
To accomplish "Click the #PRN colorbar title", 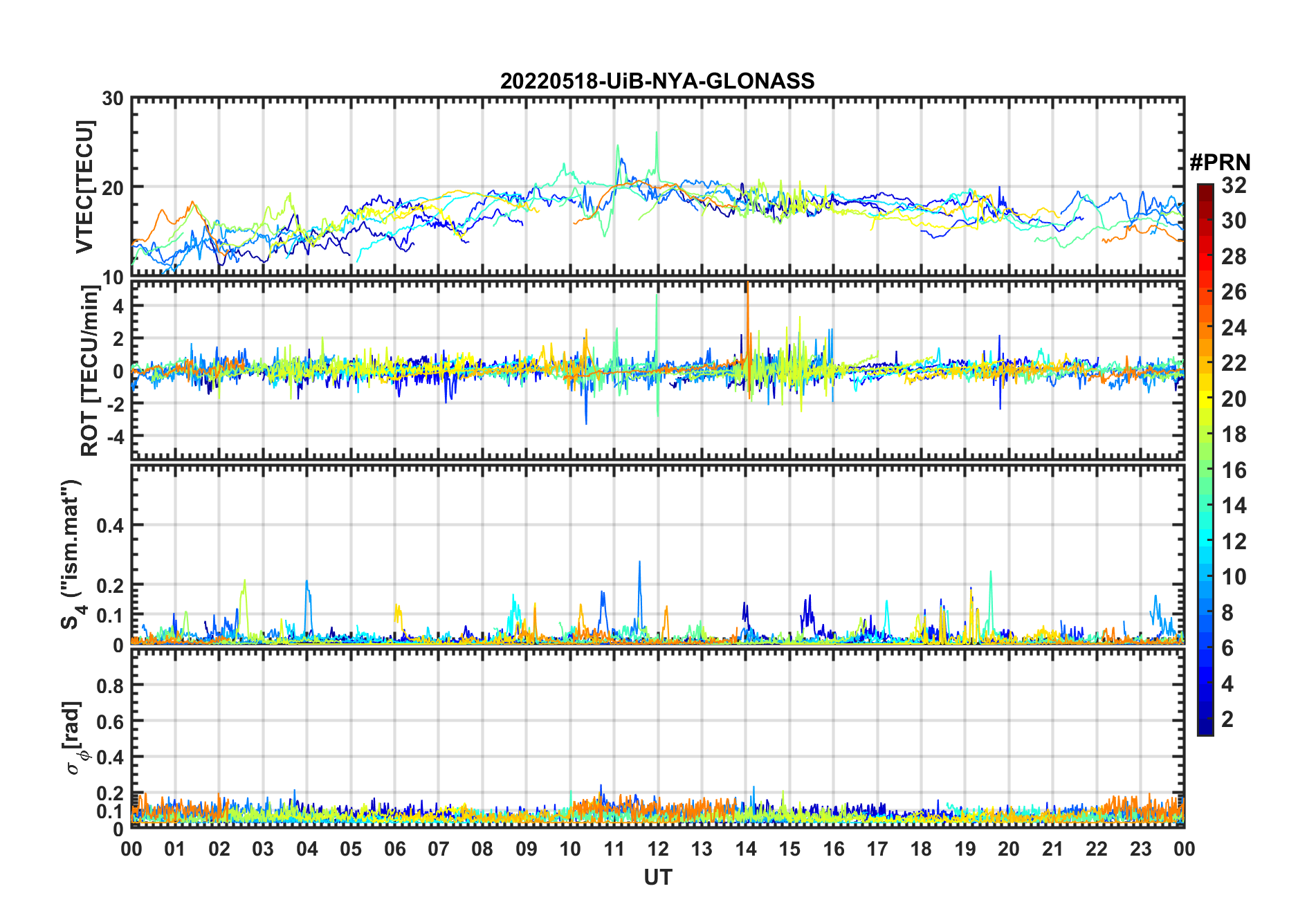I will pyautogui.click(x=1220, y=163).
